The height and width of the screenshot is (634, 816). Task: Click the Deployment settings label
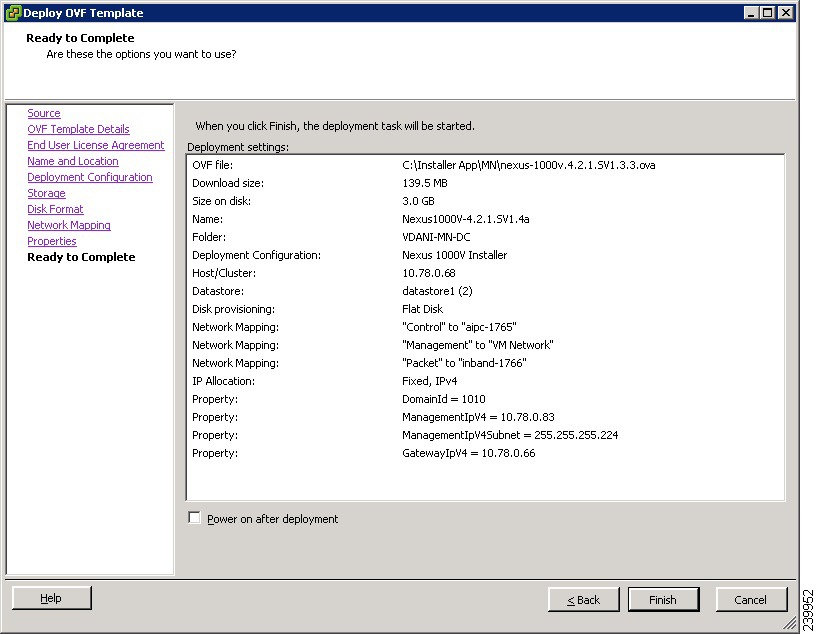point(238,147)
